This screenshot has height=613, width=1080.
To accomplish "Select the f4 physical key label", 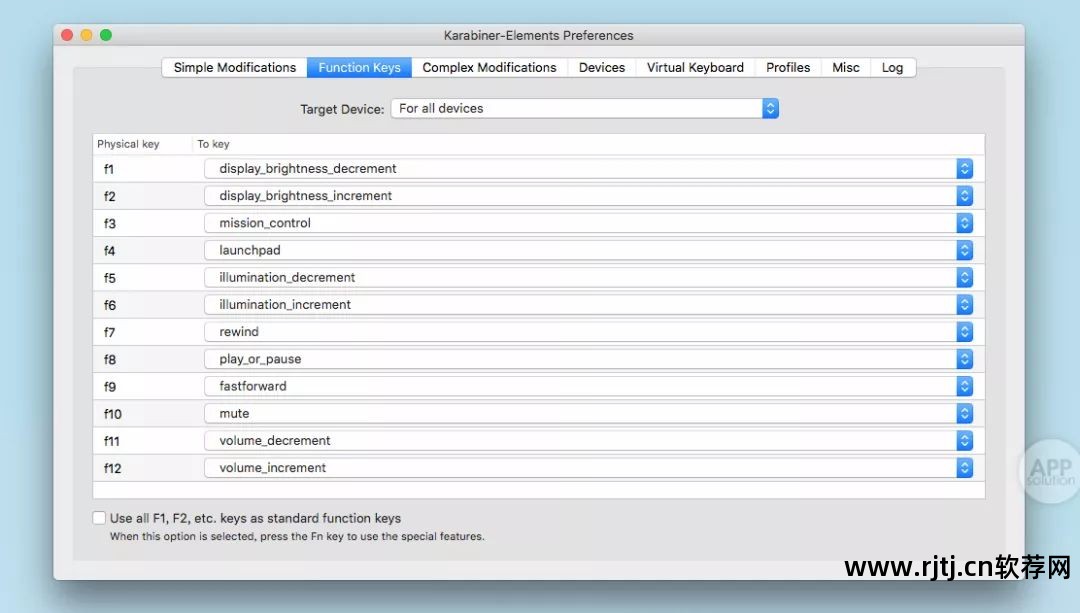I will [110, 251].
